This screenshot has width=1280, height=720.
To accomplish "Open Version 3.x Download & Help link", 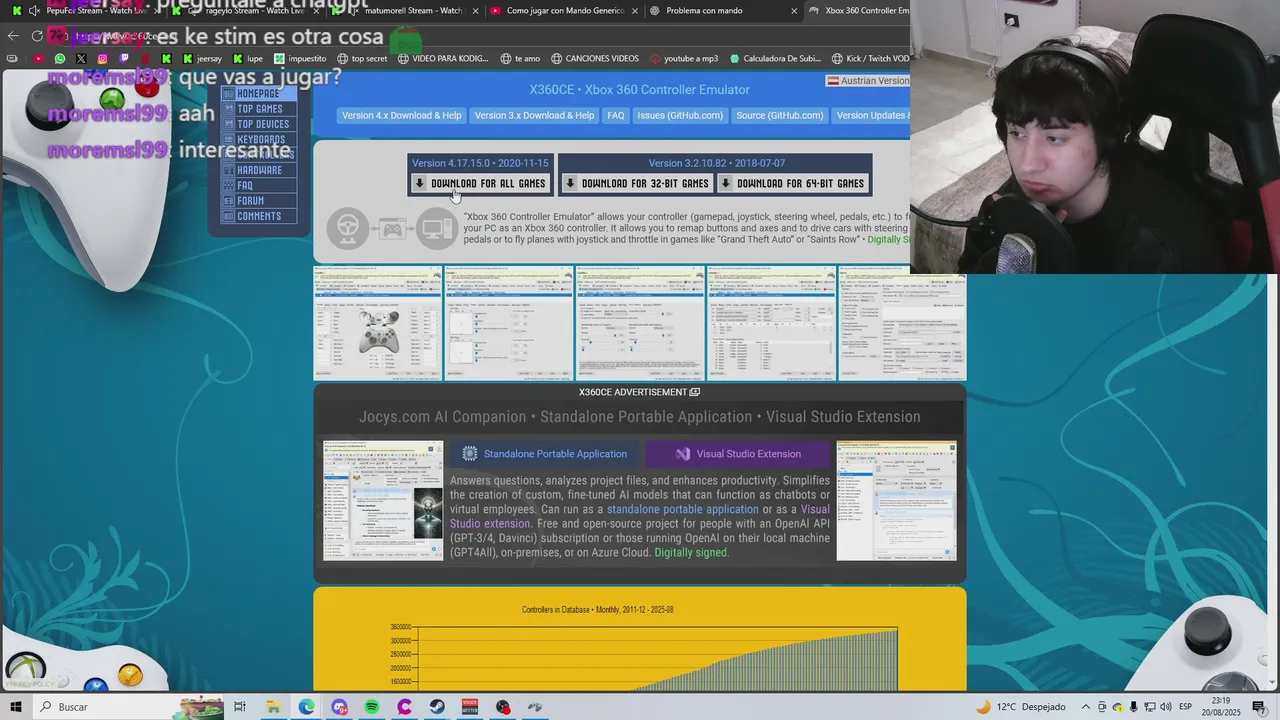I will 534,115.
